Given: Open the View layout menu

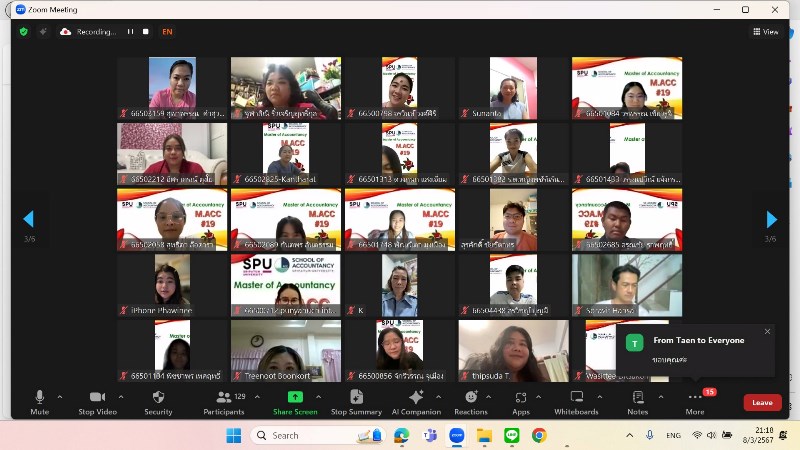Looking at the screenshot, I should pos(766,32).
